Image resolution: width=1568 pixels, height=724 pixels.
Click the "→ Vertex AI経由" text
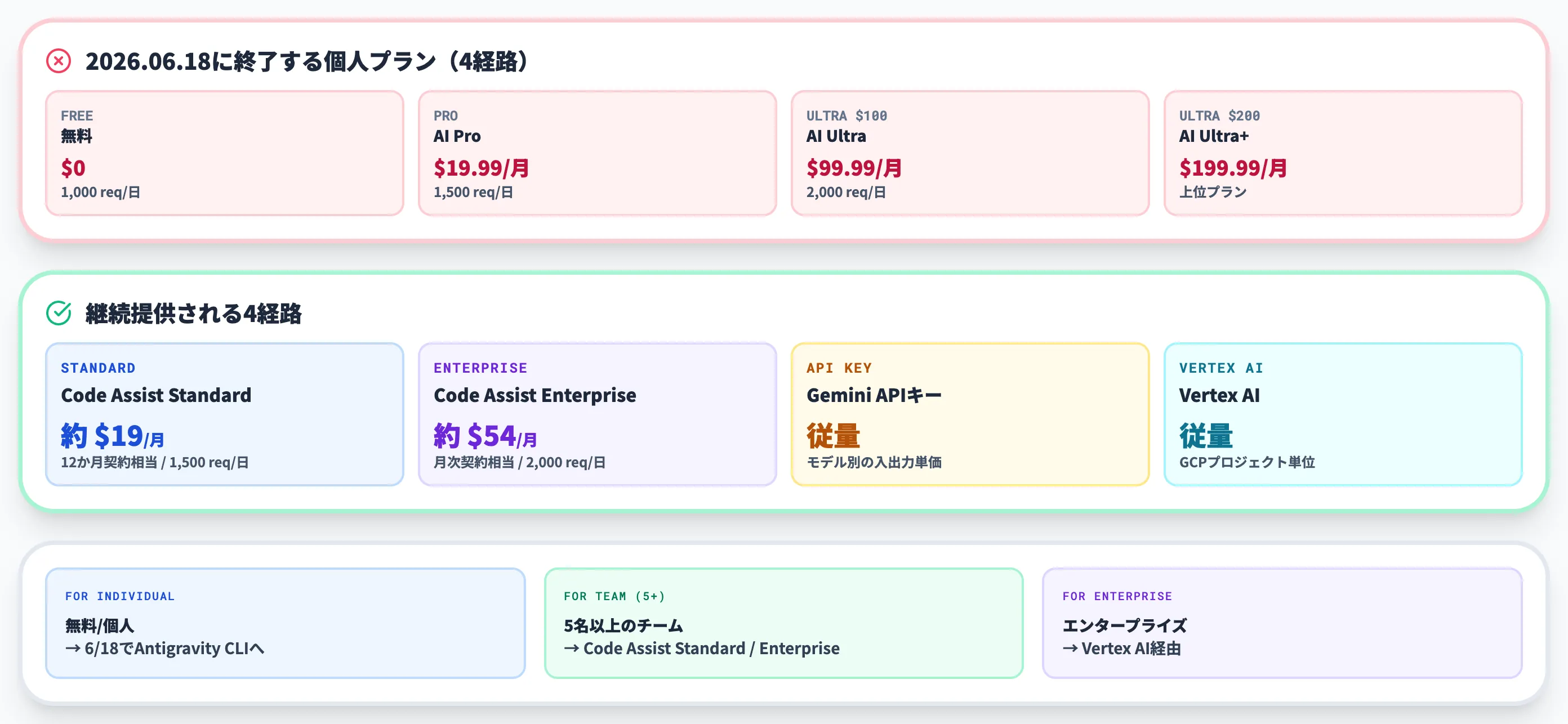click(x=1122, y=648)
